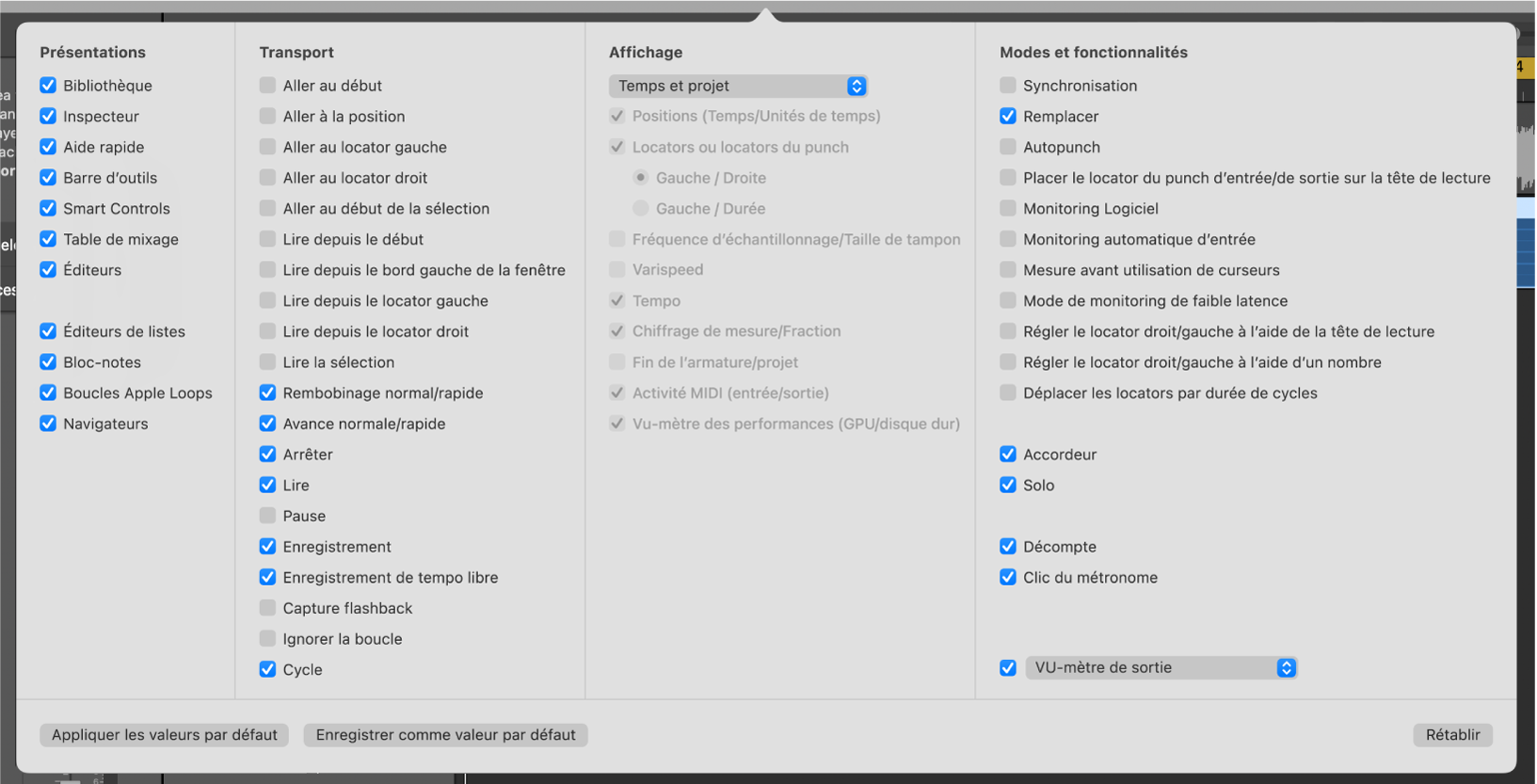Open the Temps et projet dropdown
This screenshot has width=1537, height=784.
738,86
